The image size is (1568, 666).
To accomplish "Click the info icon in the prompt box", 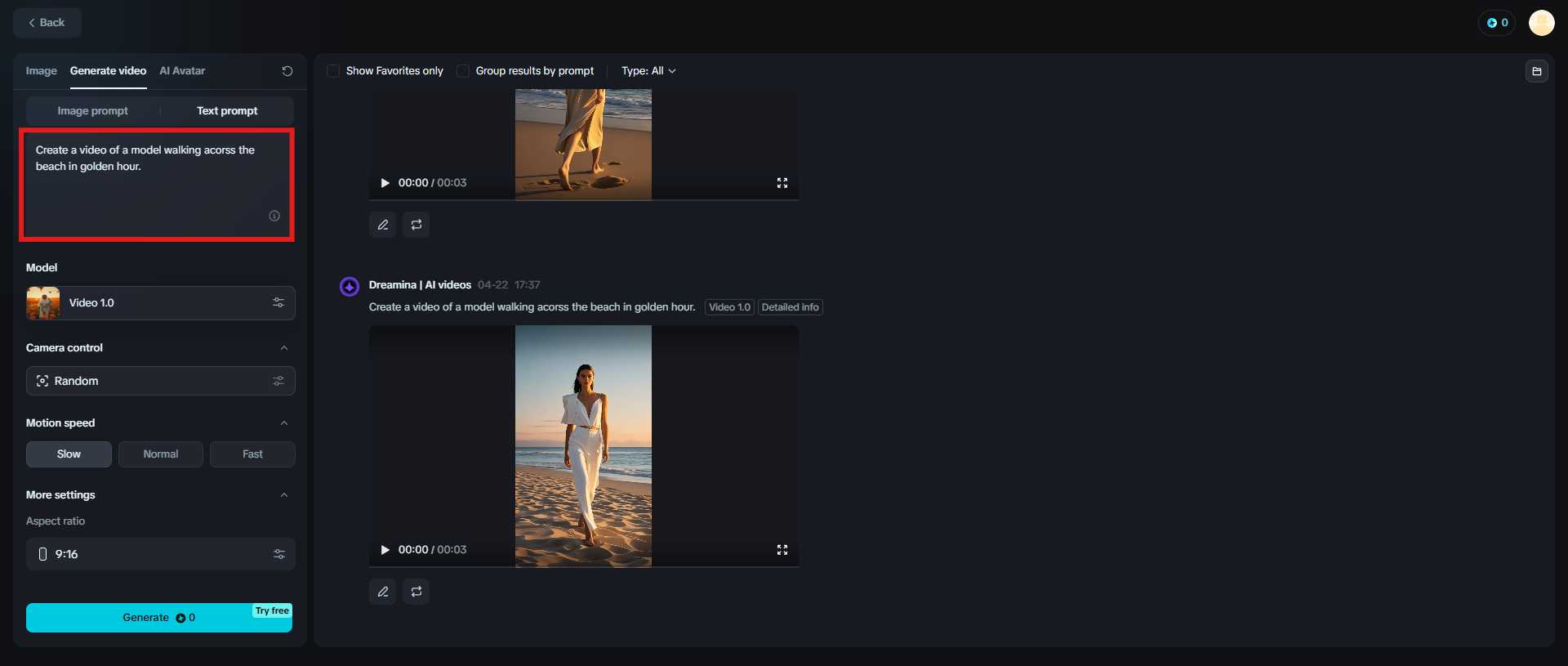I will [x=274, y=216].
